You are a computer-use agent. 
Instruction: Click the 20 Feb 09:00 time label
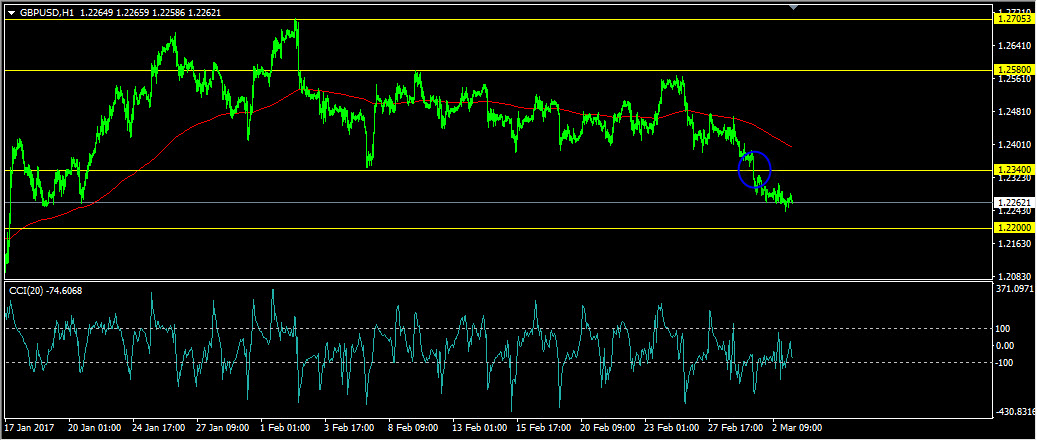coord(608,428)
